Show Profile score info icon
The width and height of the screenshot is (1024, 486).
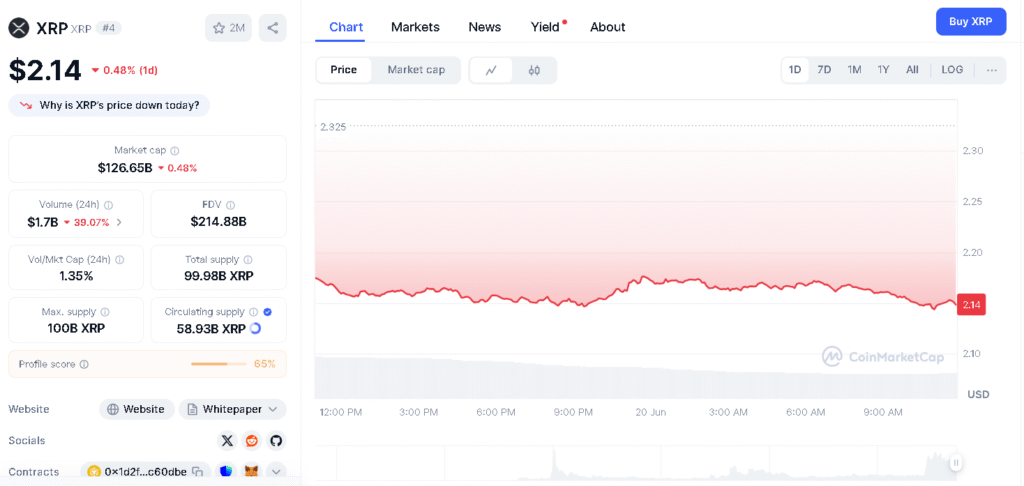coord(84,364)
